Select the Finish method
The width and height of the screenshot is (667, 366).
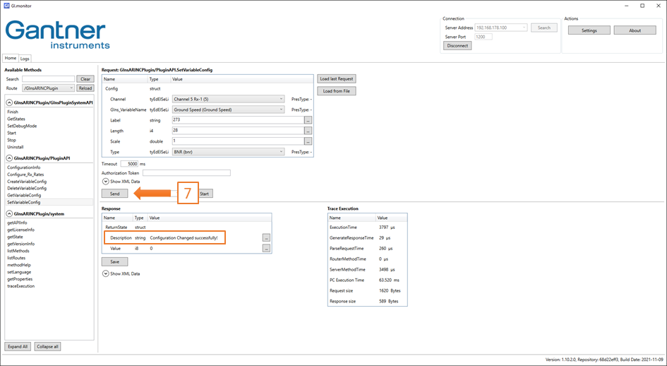click(13, 112)
